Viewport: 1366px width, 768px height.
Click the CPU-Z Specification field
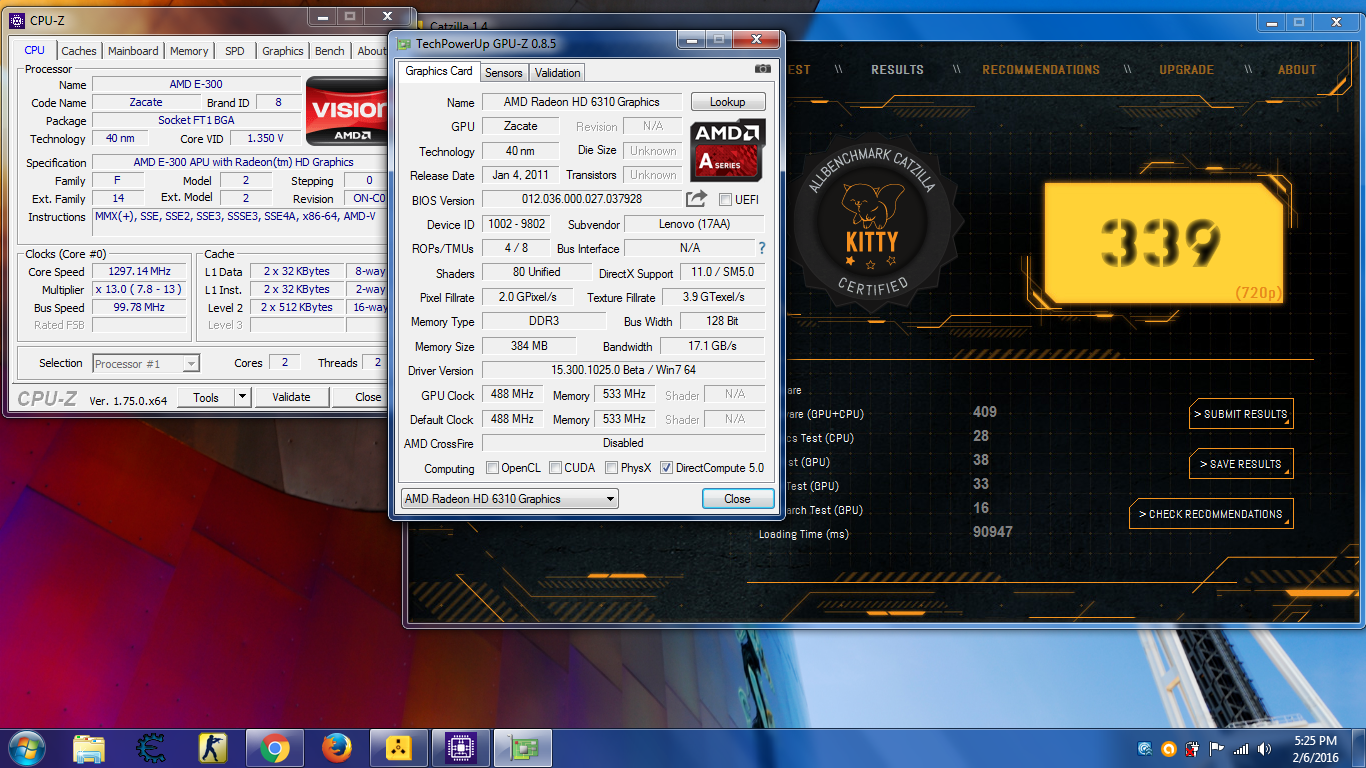point(240,162)
